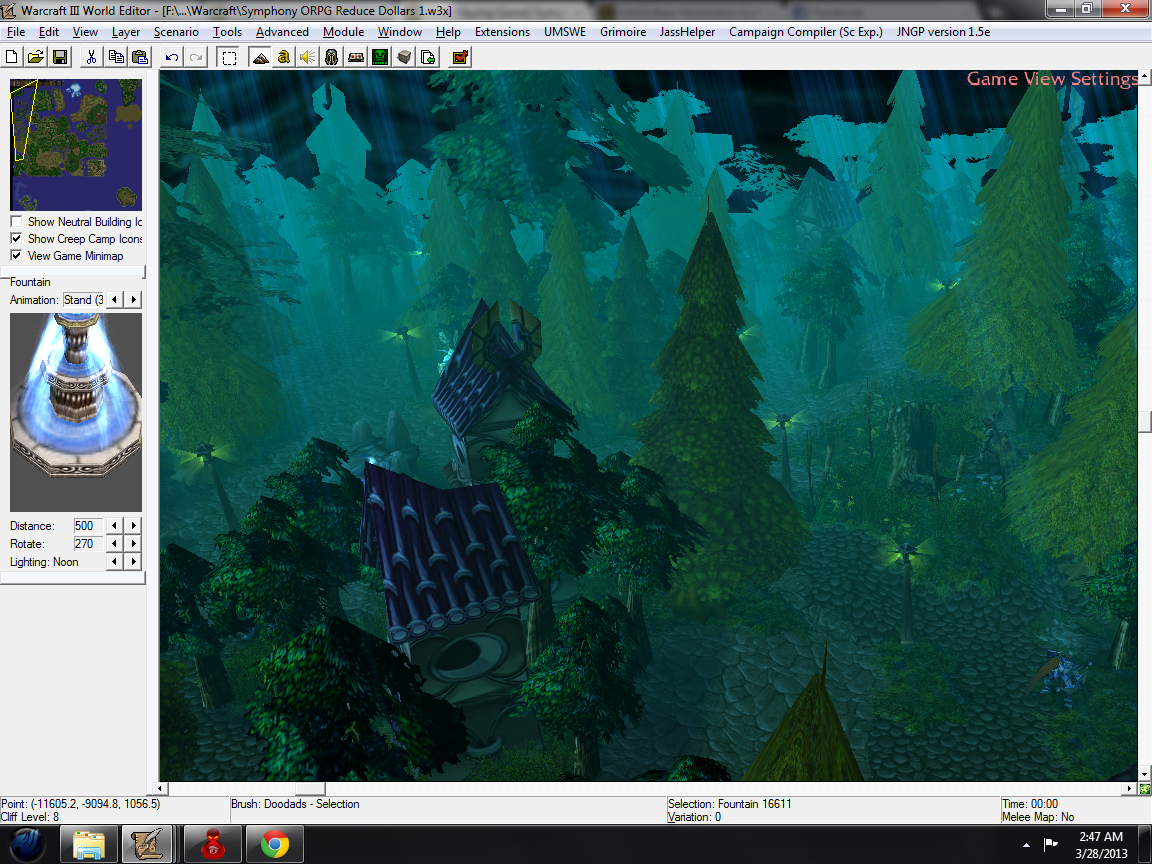Switch Lighting to next option
The height and width of the screenshot is (864, 1152).
coord(133,561)
